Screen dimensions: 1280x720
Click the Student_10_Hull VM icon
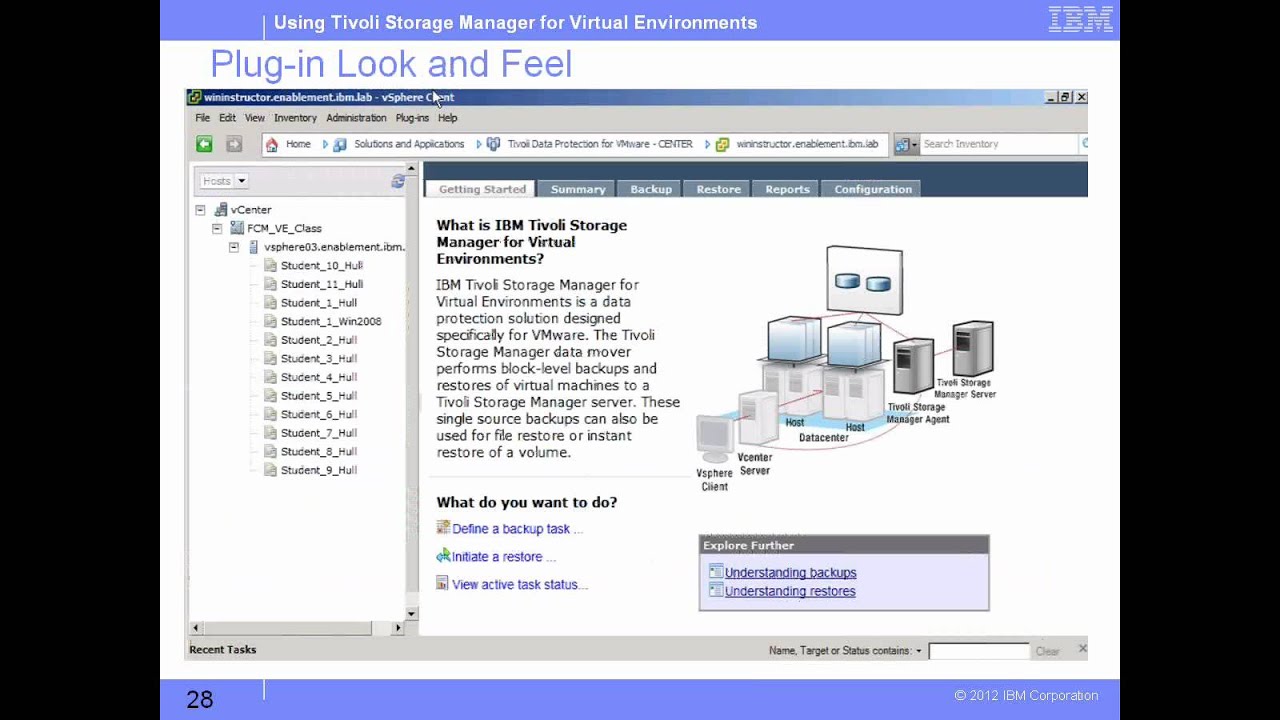pyautogui.click(x=270, y=265)
